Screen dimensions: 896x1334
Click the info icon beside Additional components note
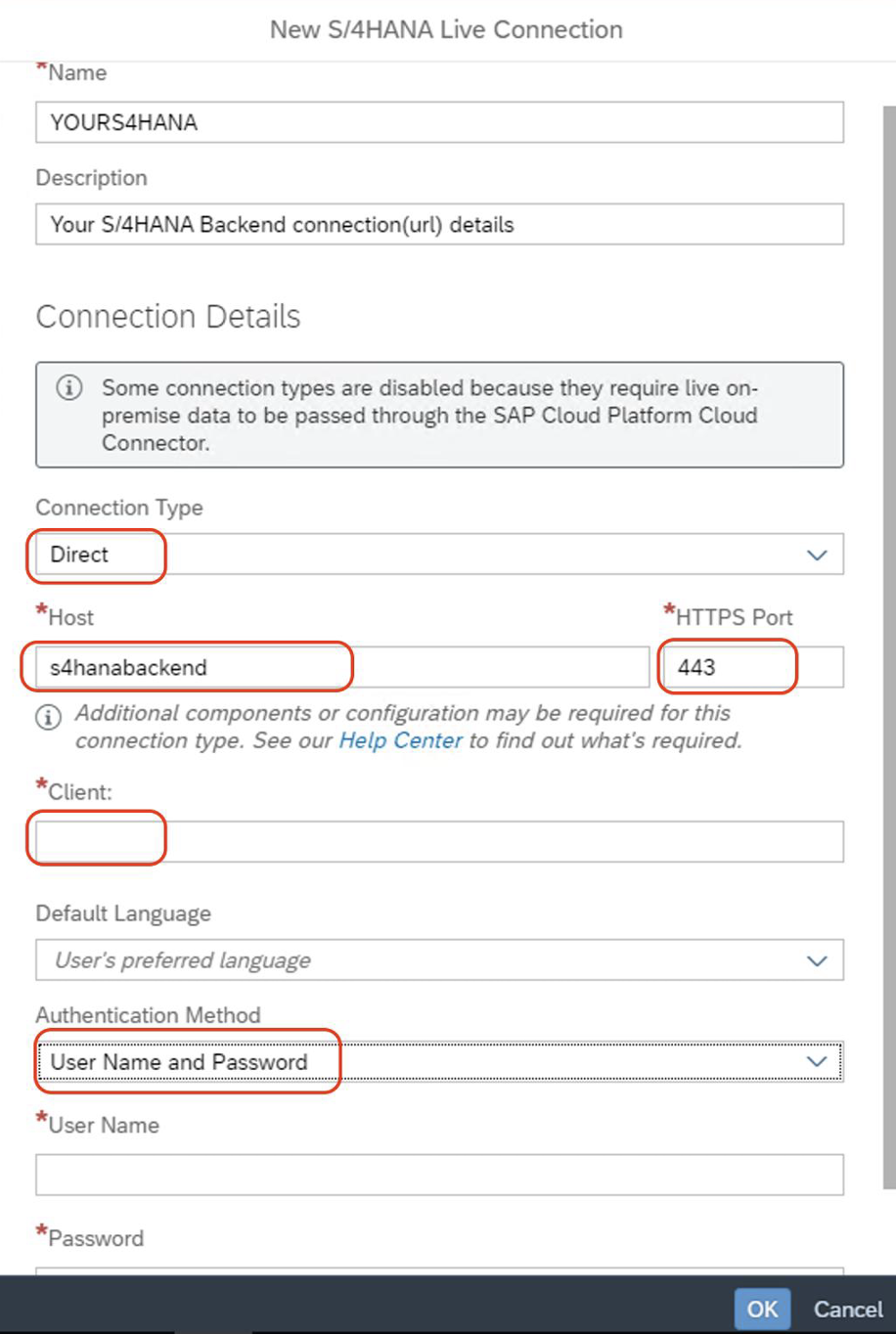47,717
